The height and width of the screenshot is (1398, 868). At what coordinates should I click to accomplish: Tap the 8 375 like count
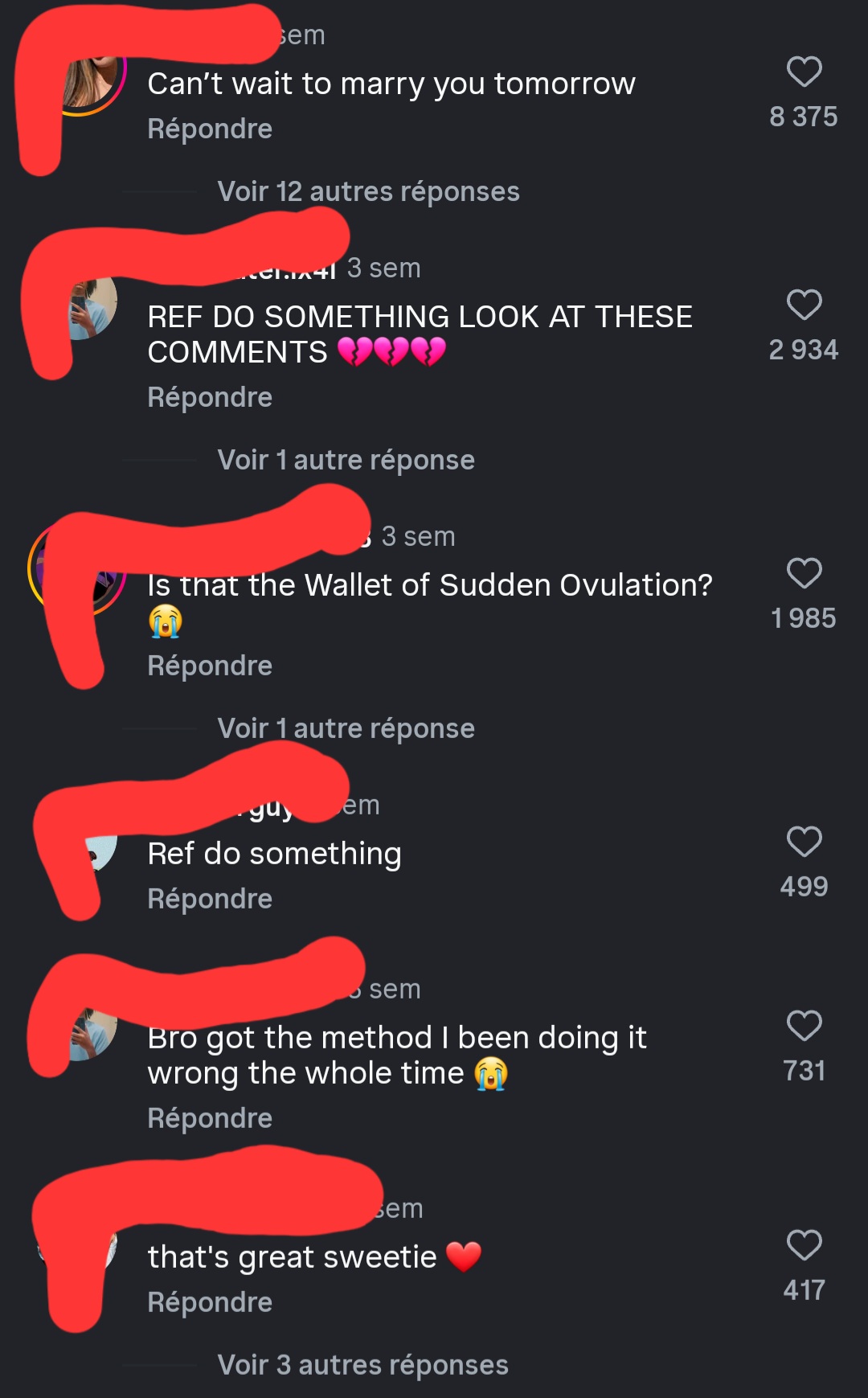tap(804, 117)
